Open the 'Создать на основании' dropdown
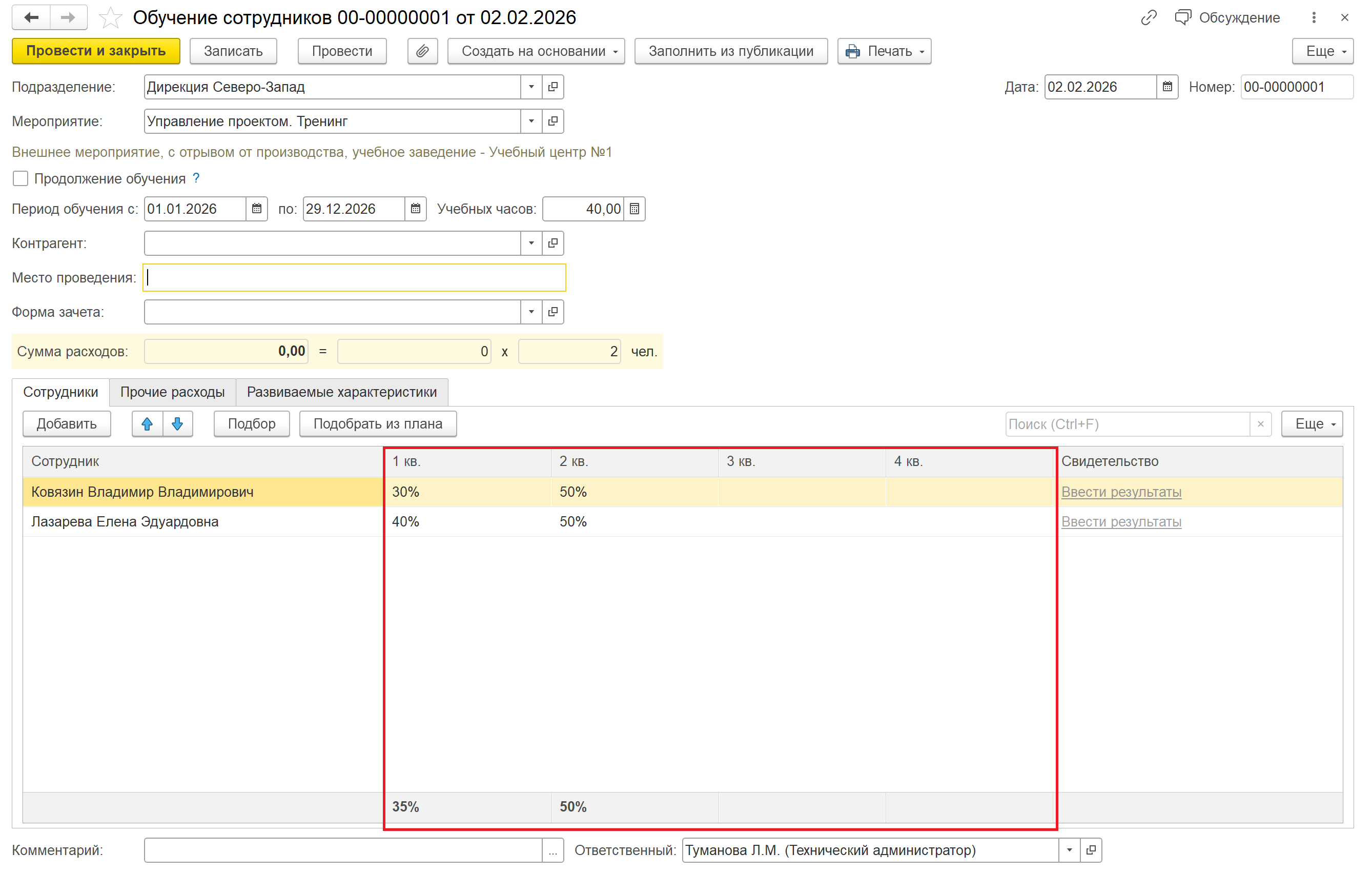 tap(536, 51)
